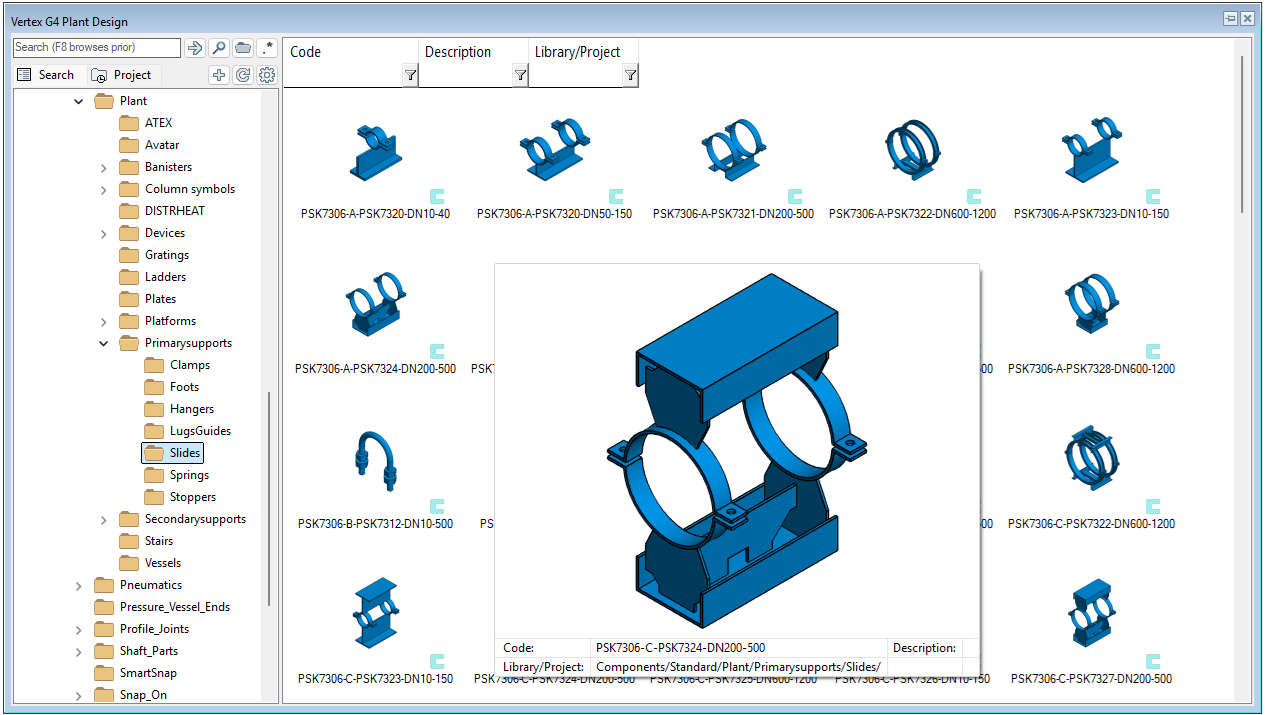Click the funnel filter icon under Description

point(520,75)
